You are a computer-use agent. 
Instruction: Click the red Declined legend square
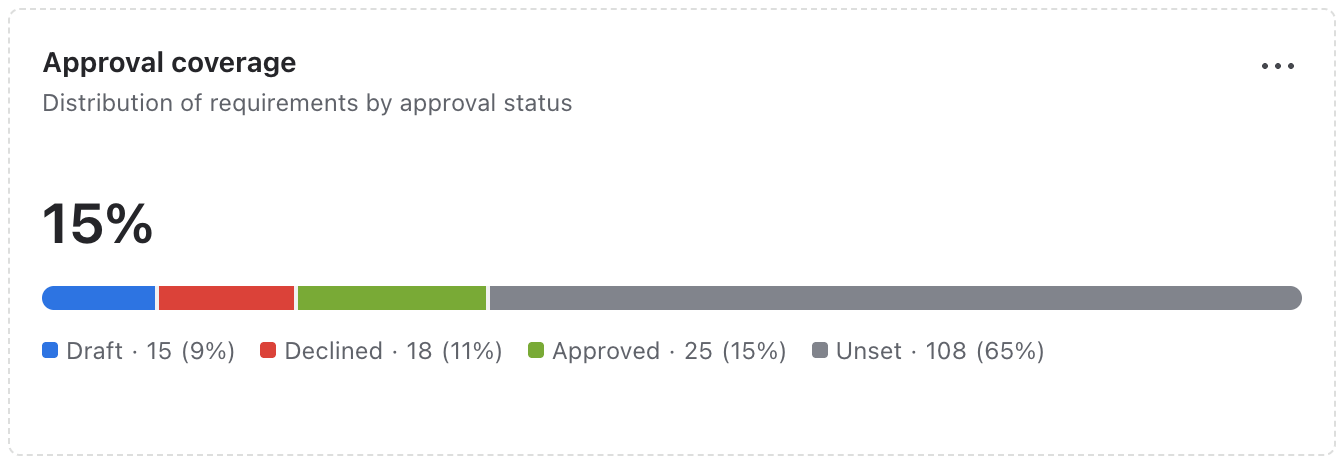[268, 351]
